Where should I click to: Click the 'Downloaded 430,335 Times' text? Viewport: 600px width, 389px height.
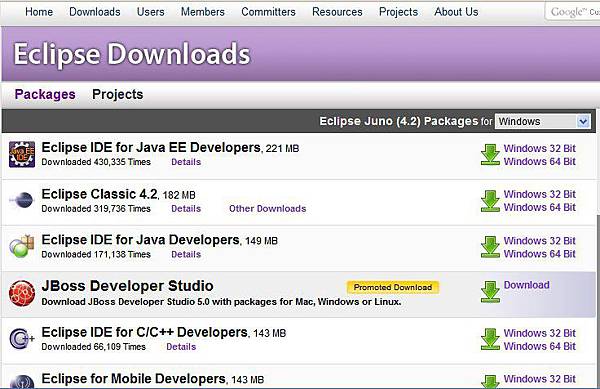(96, 162)
